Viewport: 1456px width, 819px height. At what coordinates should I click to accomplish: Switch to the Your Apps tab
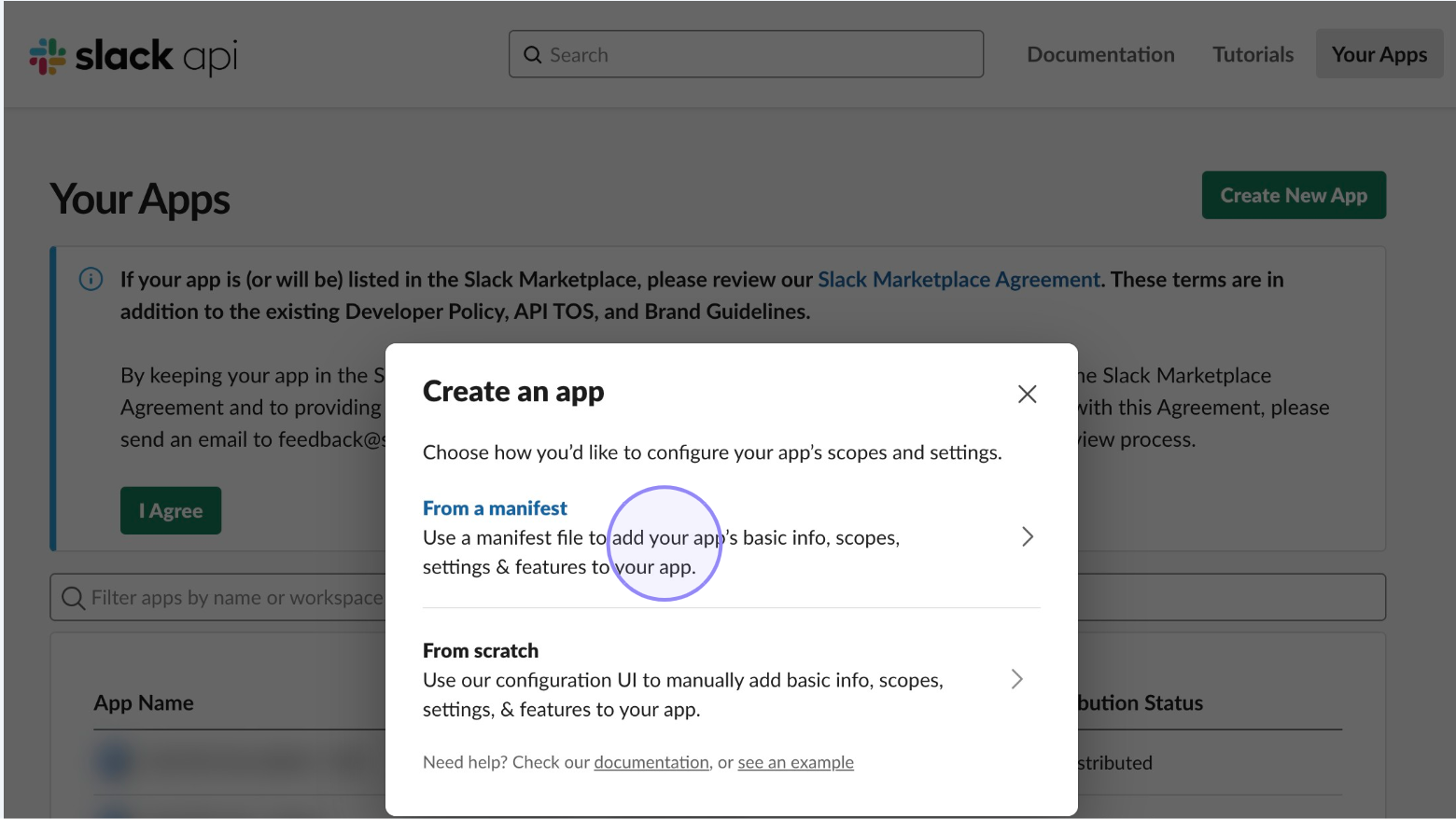tap(1379, 54)
